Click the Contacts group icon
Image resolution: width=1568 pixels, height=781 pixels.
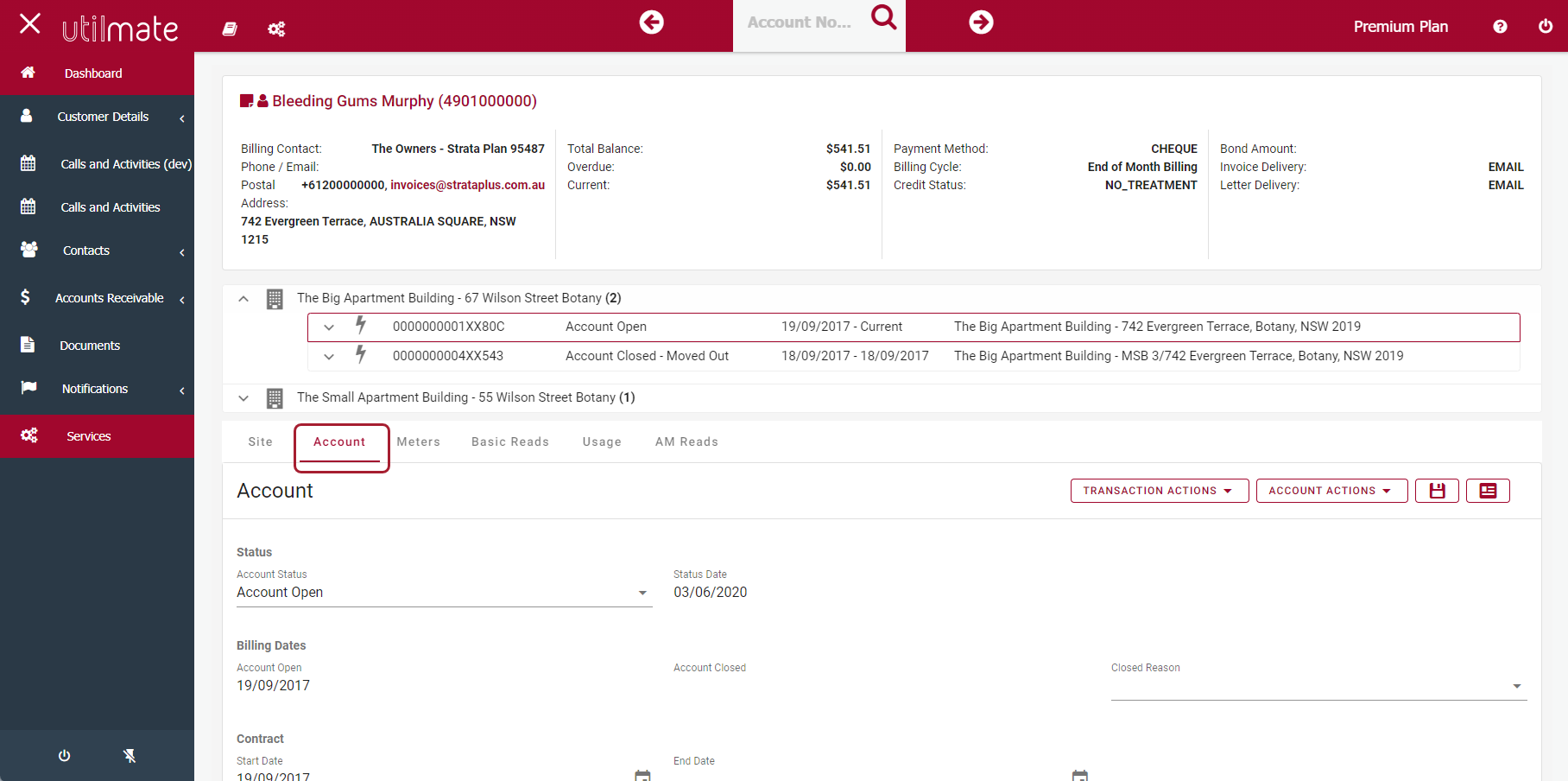tap(28, 250)
